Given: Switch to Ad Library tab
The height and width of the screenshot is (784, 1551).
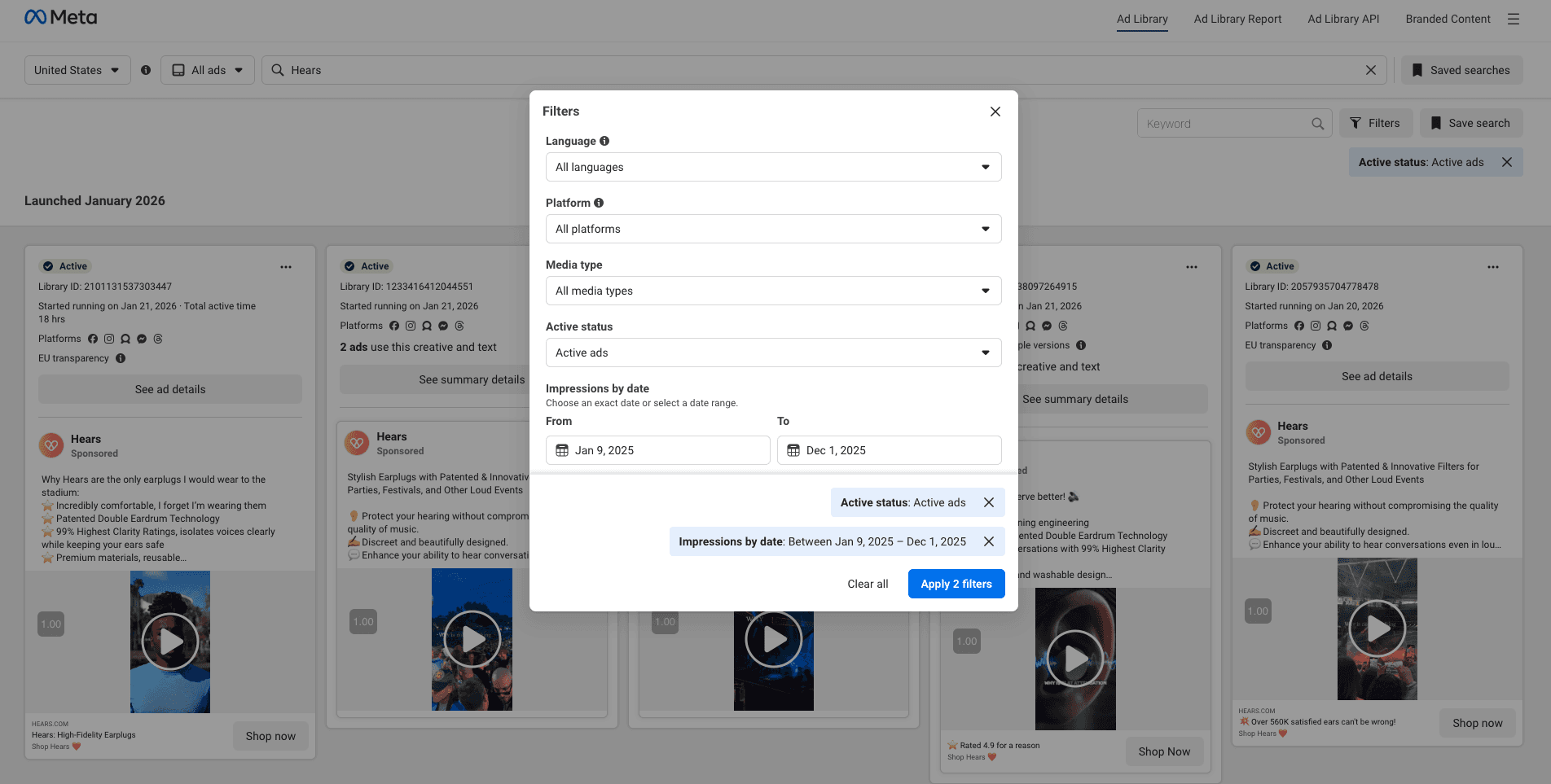Looking at the screenshot, I should 1142,19.
